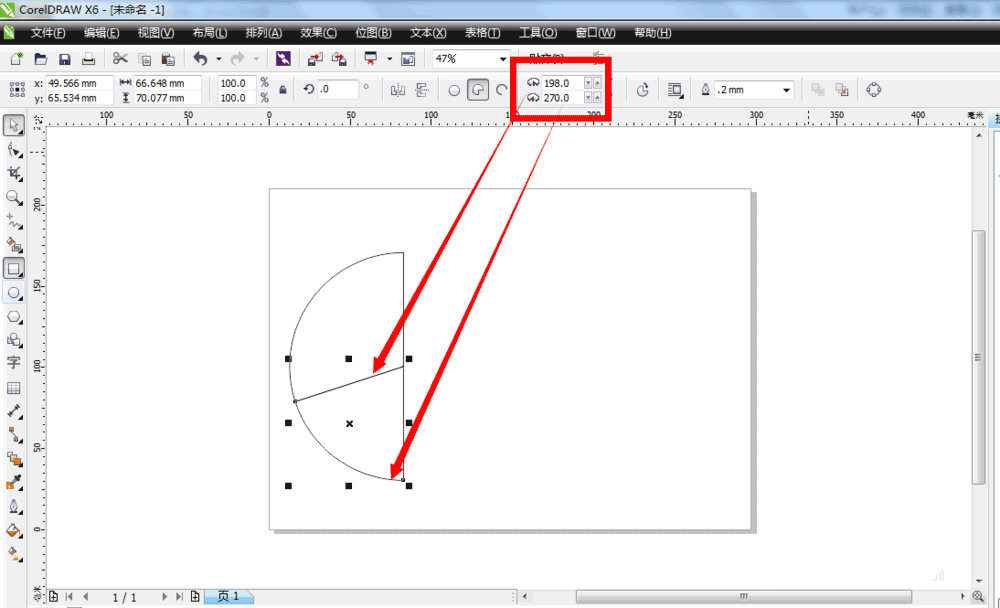Select the 页 1 page tab
The width and height of the screenshot is (1000, 608).
tap(228, 597)
